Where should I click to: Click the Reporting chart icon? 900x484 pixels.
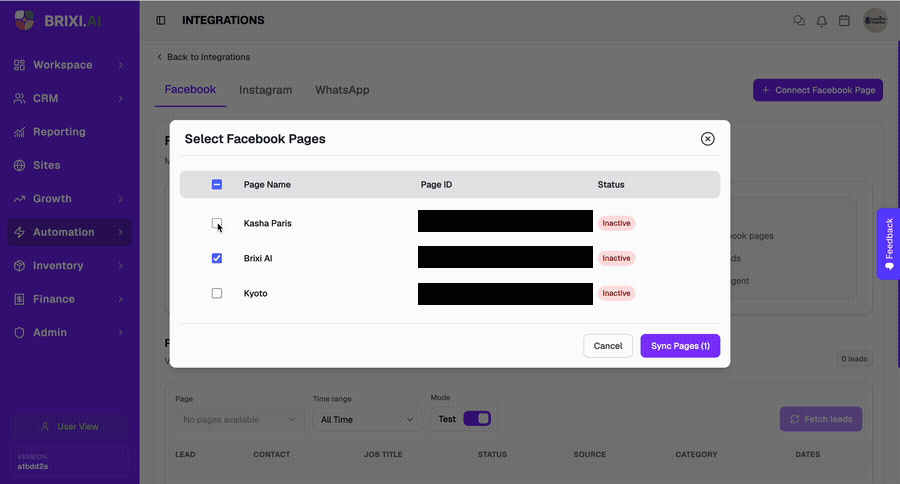[20, 132]
